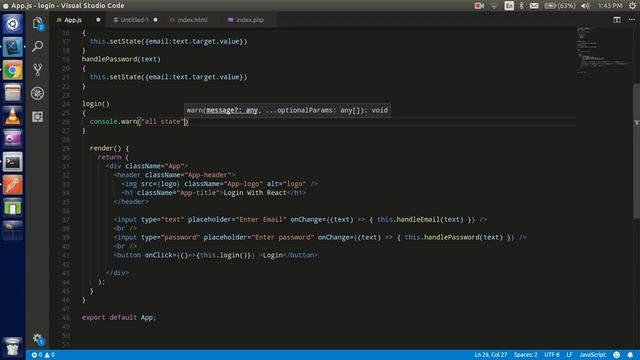Screen dimensions: 640x360
Task: Change indentation via Spaces: 2
Action: 525,355
